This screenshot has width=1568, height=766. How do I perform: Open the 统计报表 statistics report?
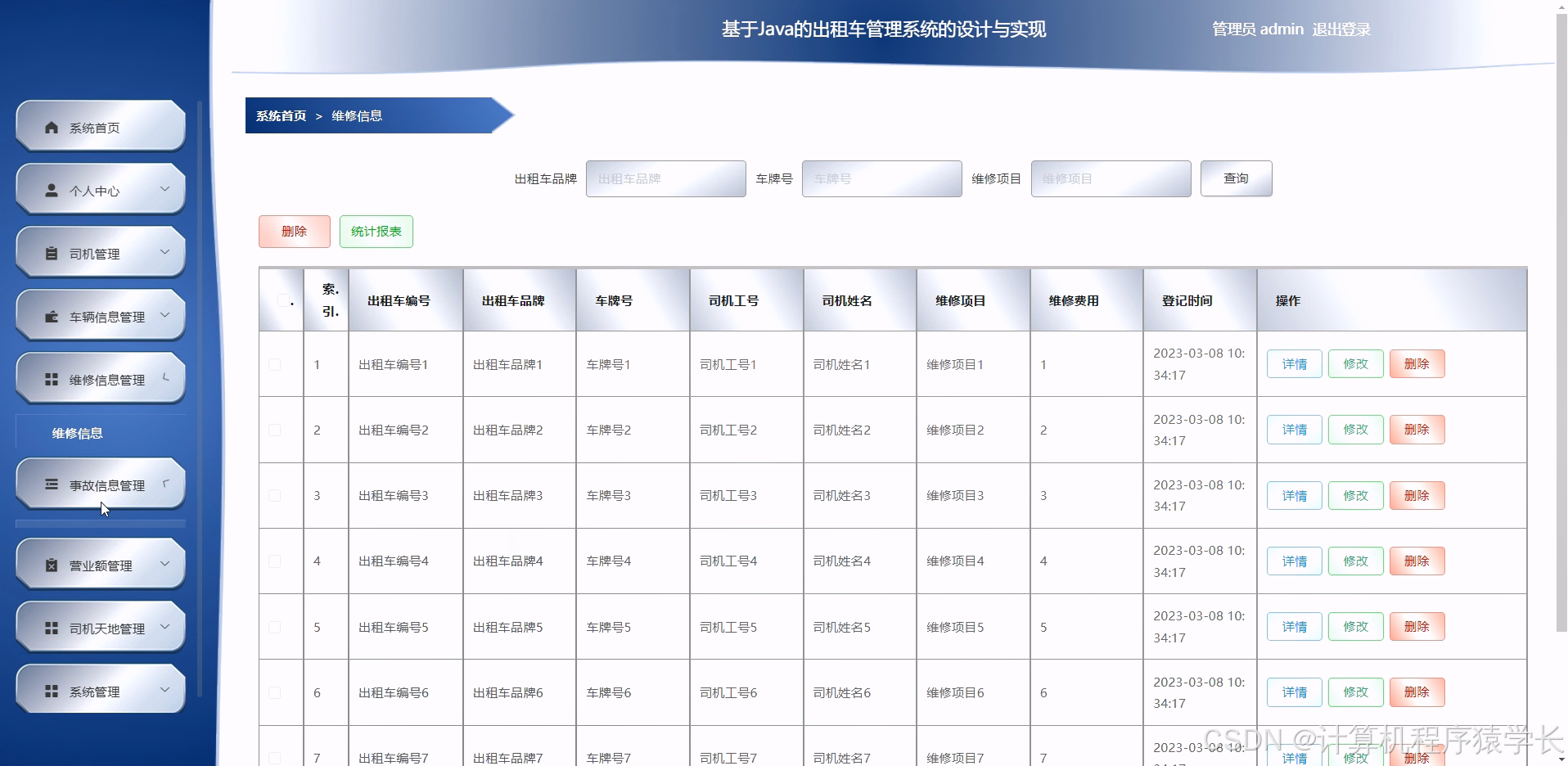(x=376, y=232)
